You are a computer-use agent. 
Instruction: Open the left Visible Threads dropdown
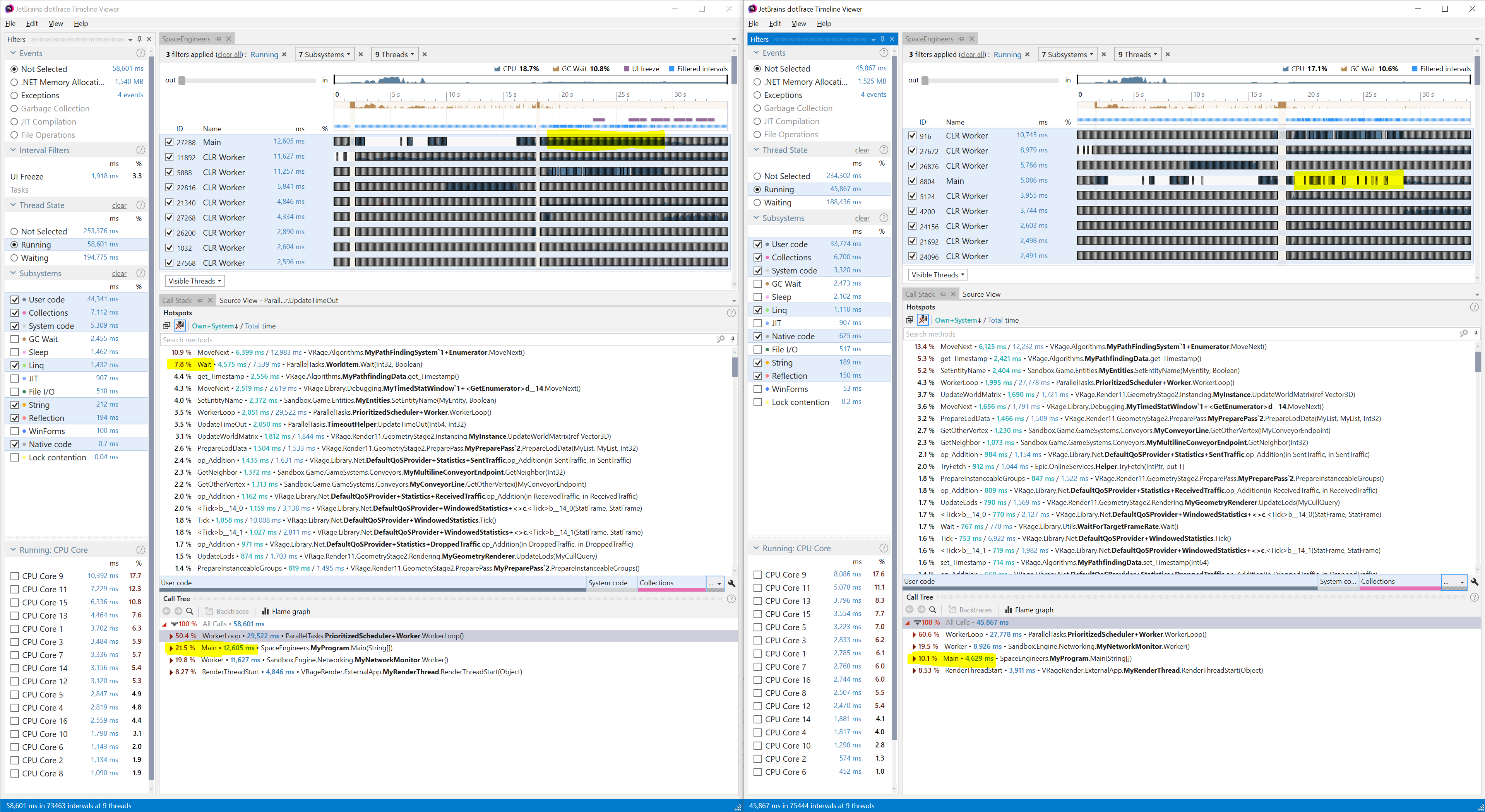tap(195, 280)
